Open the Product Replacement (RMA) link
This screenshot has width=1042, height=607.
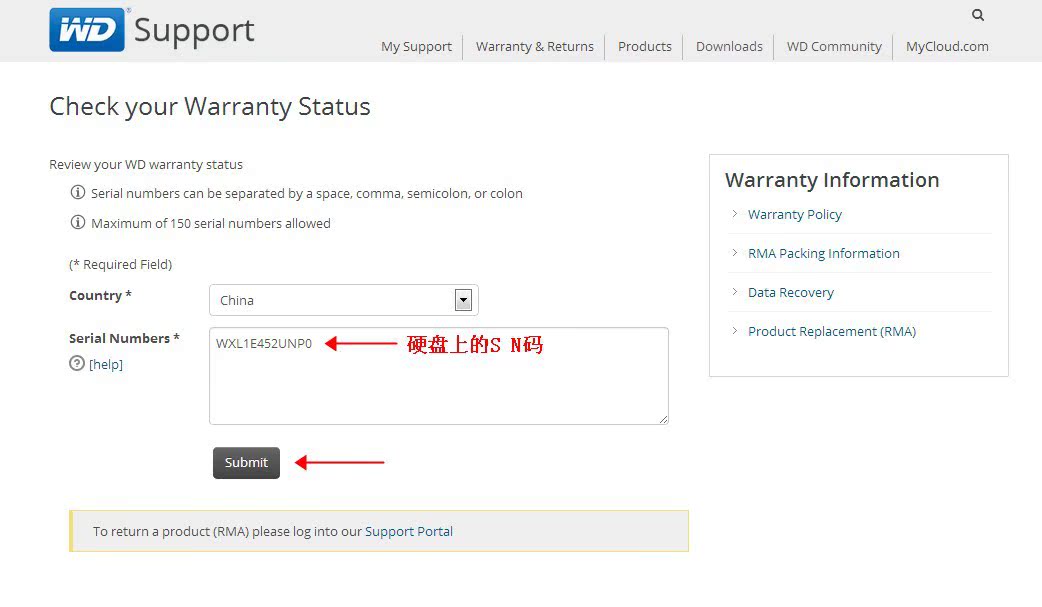(832, 331)
